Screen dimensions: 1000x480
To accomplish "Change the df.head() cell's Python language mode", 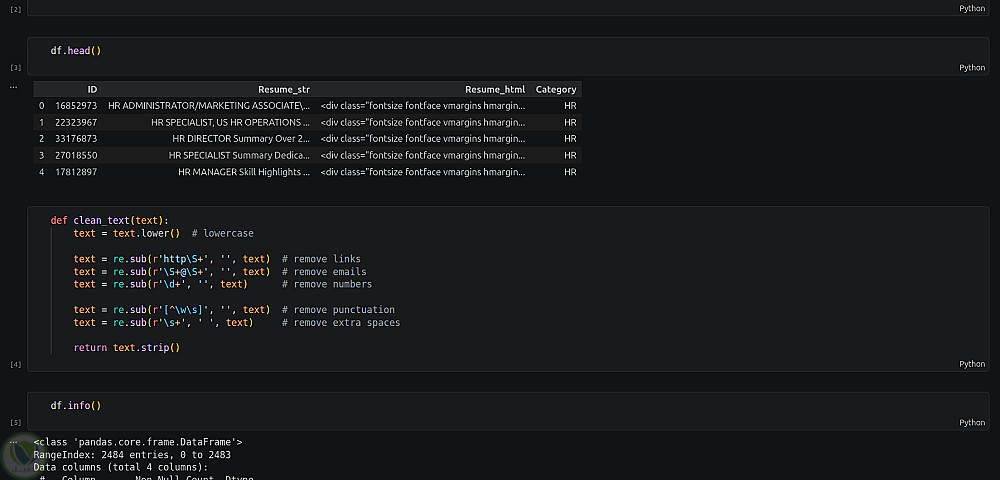I will tap(971, 68).
